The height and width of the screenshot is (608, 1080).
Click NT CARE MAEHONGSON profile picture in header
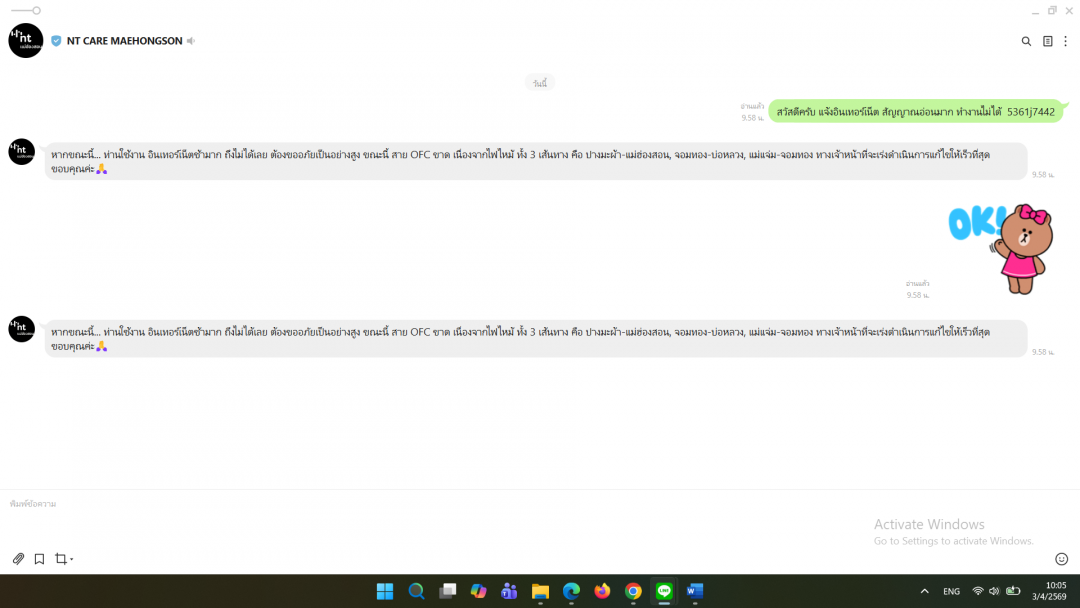point(26,41)
